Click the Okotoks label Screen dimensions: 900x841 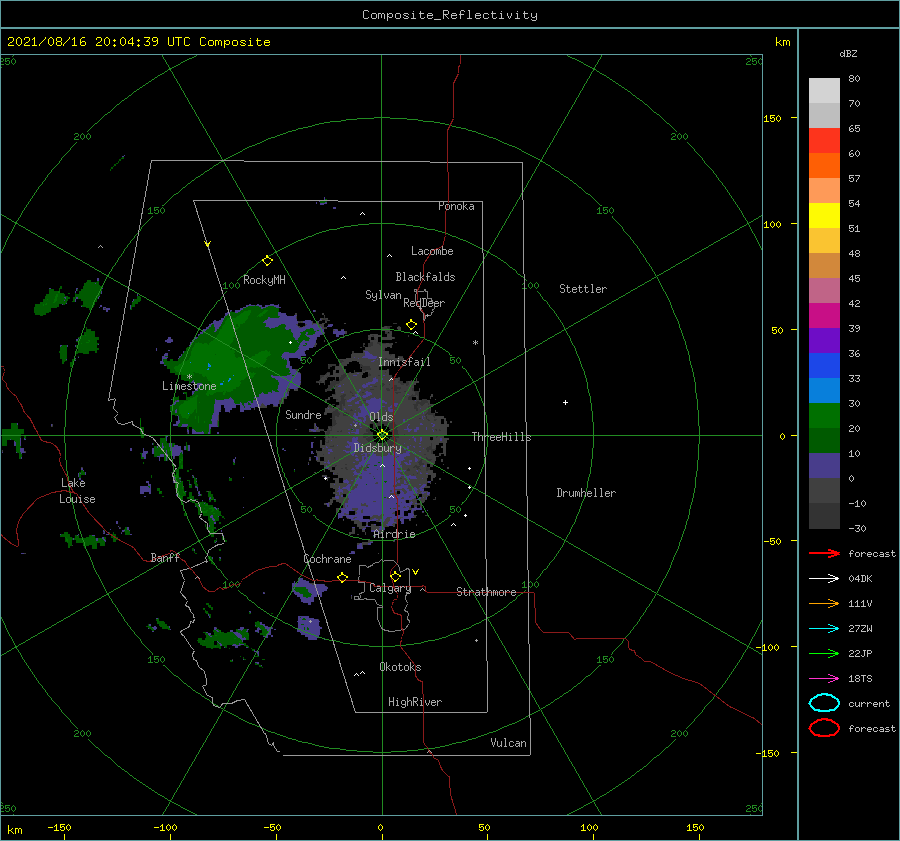[x=400, y=667]
